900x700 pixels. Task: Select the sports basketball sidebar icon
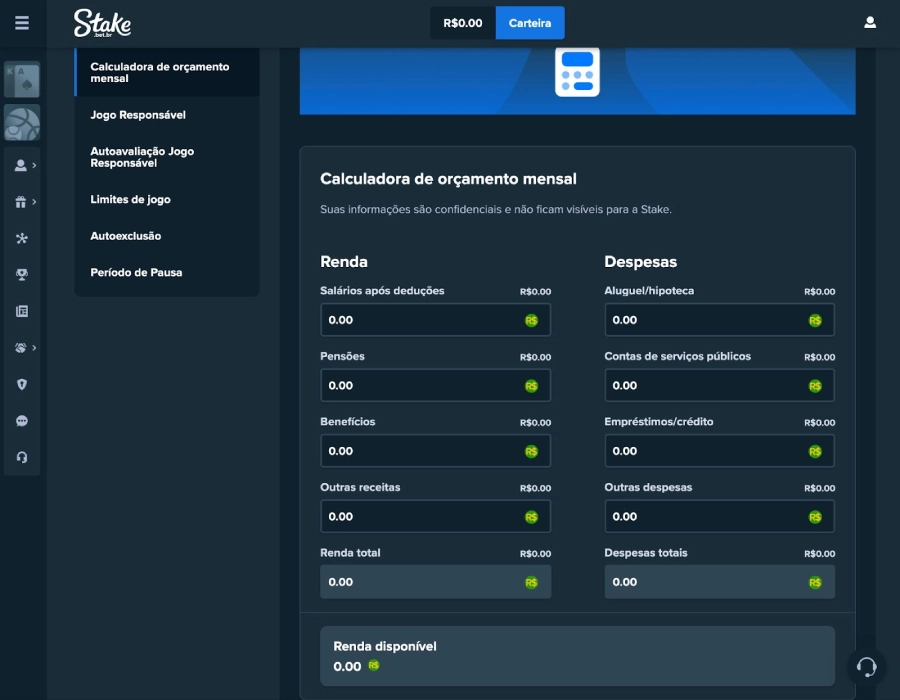tap(22, 123)
